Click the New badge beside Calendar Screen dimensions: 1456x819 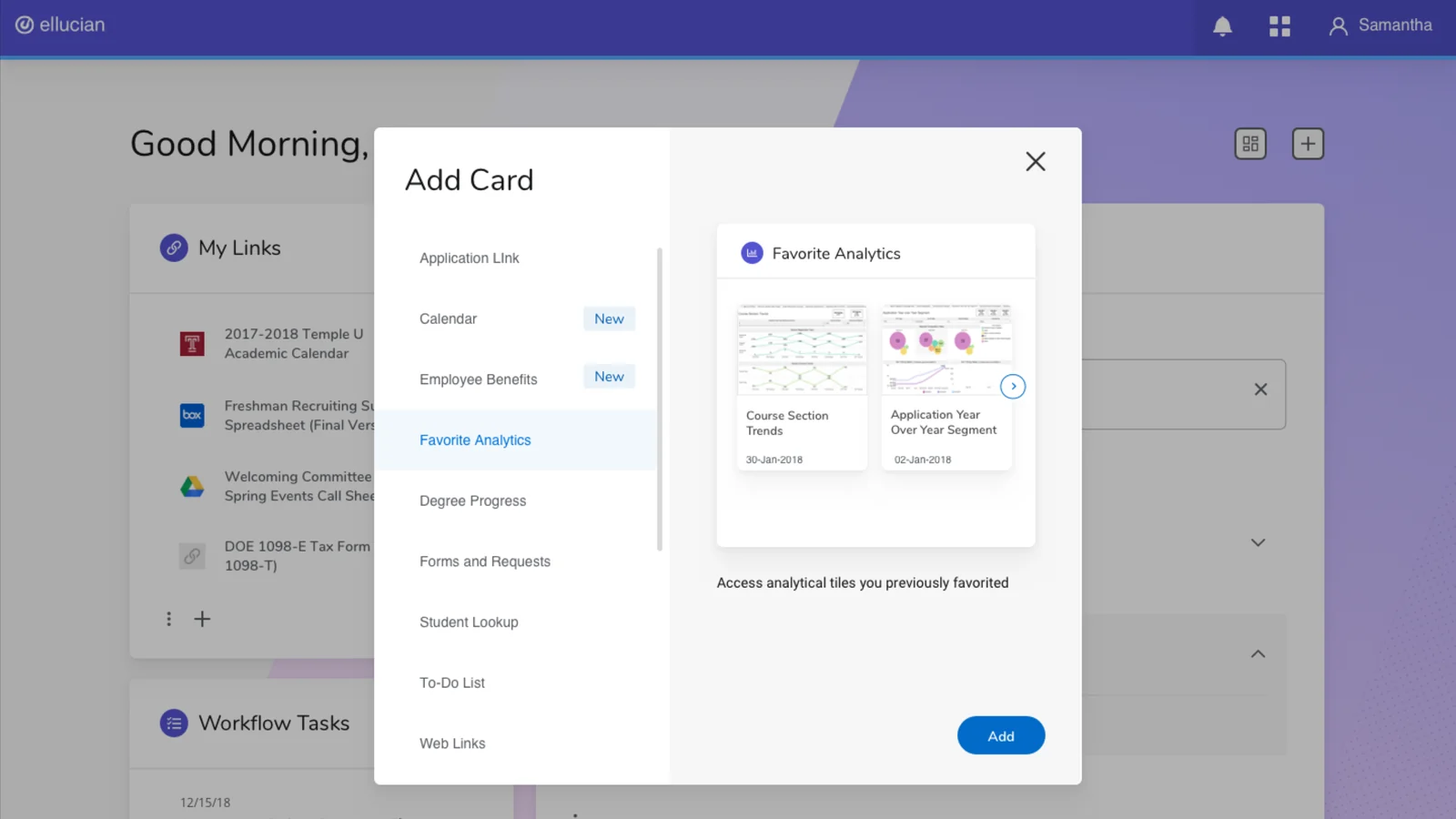[609, 318]
